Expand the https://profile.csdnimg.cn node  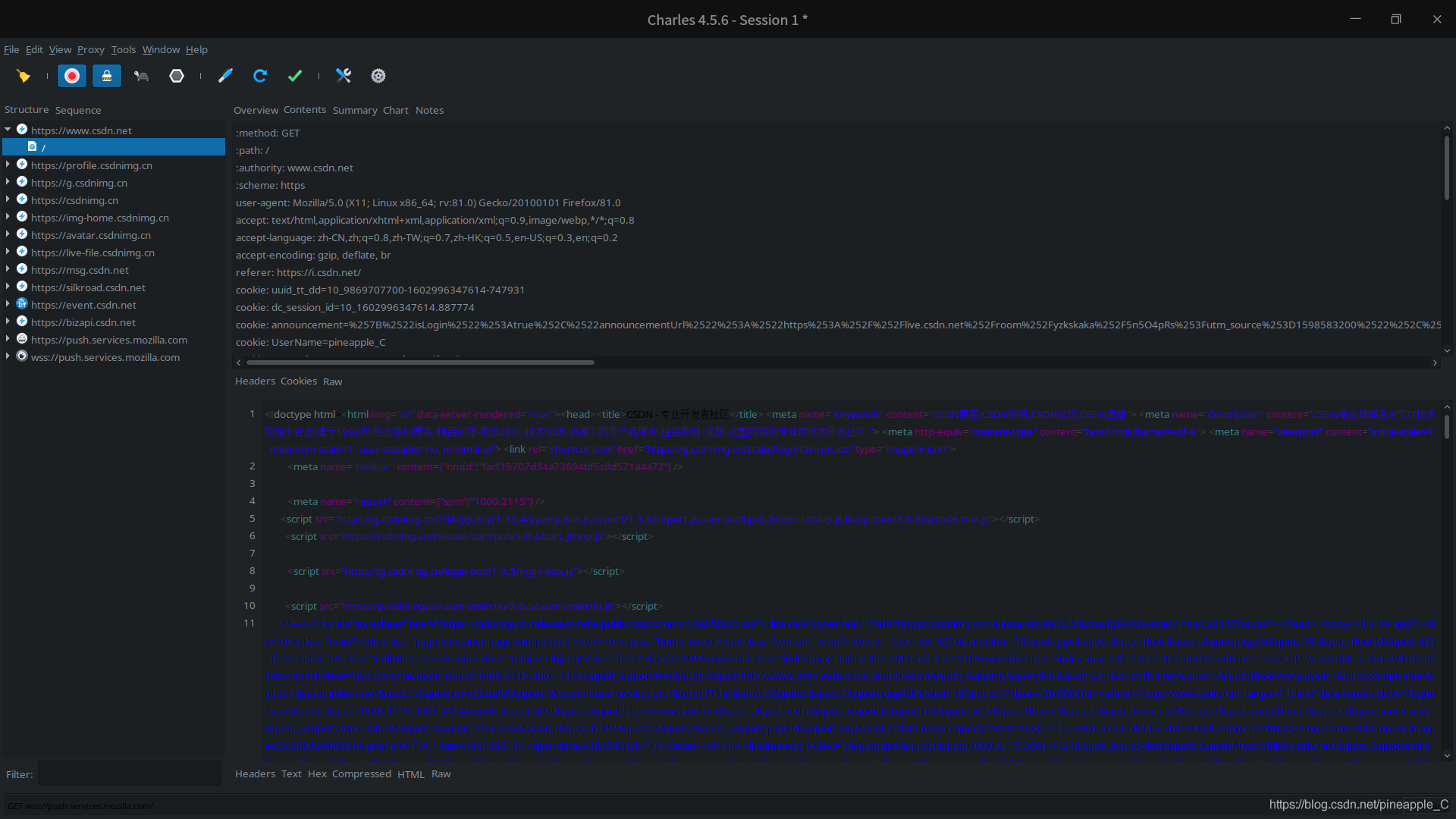click(8, 165)
